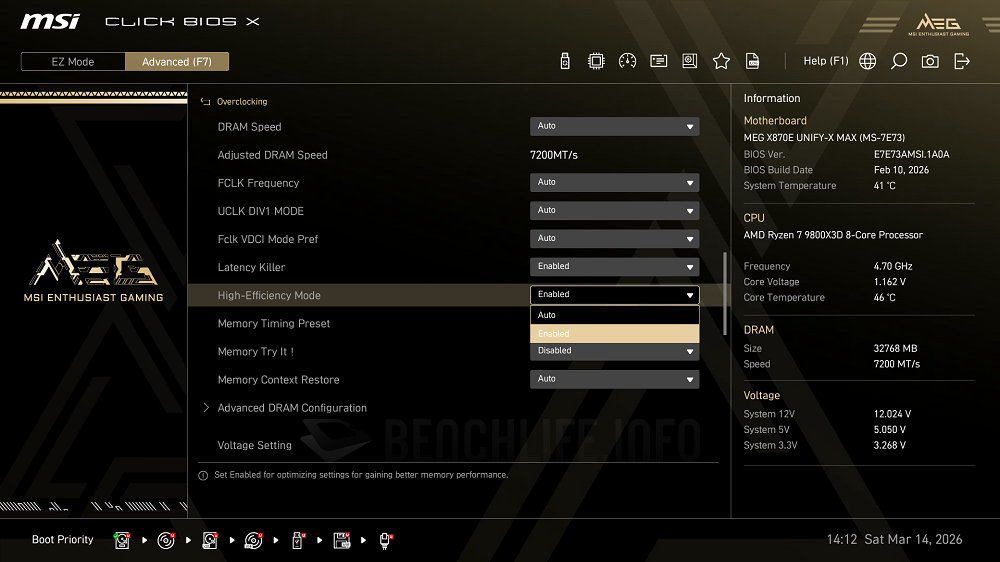This screenshot has height=562, width=1000.
Task: Go back via Overclocking breadcrumb arrow
Action: tap(205, 101)
